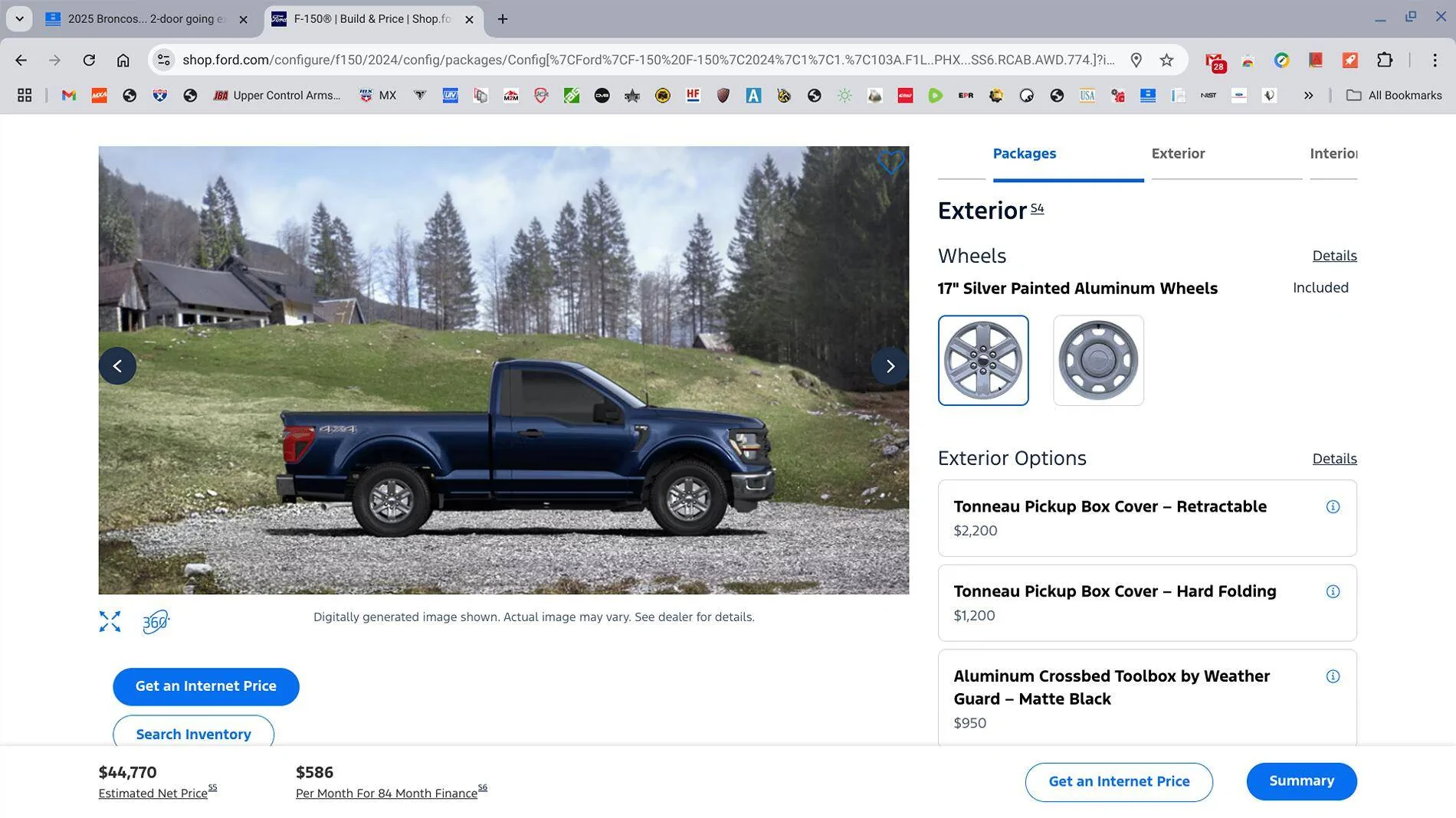1456x818 pixels.
Task: Open Exterior Options Details link
Action: pyautogui.click(x=1334, y=459)
